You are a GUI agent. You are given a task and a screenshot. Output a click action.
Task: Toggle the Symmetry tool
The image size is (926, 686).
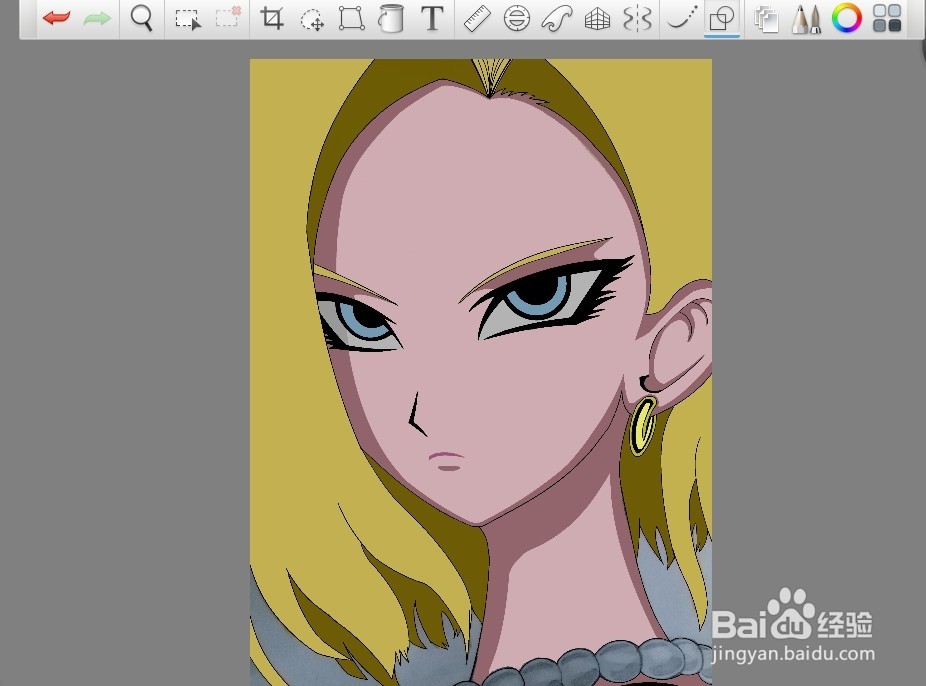[638, 18]
